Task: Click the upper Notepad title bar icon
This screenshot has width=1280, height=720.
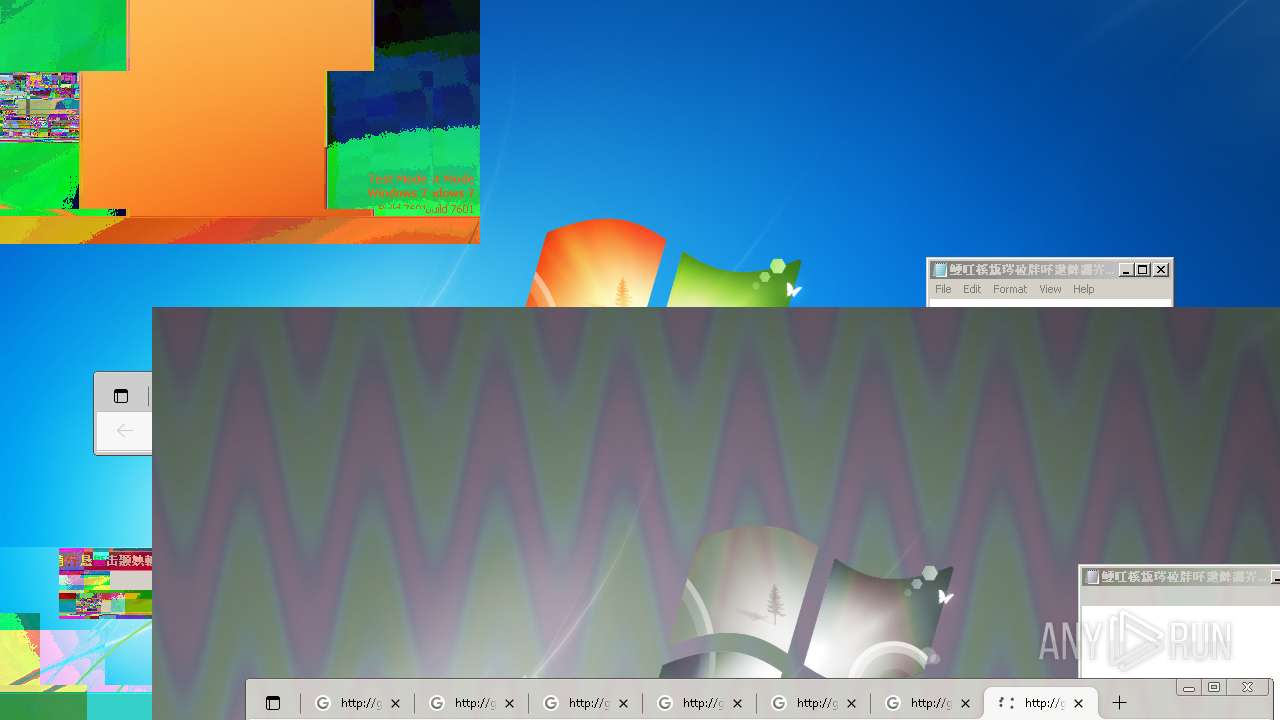Action: [940, 270]
